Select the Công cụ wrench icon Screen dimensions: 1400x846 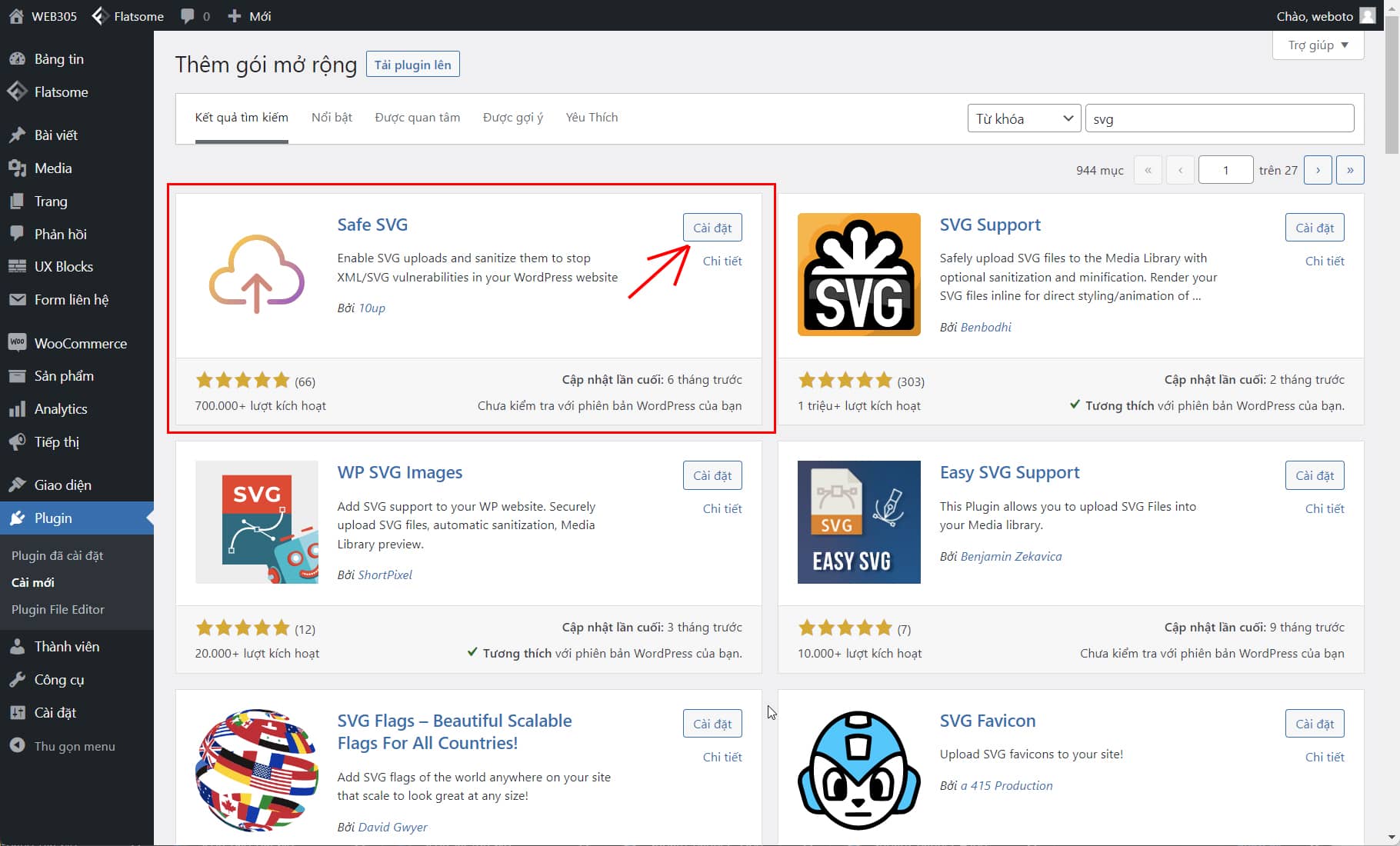[17, 679]
